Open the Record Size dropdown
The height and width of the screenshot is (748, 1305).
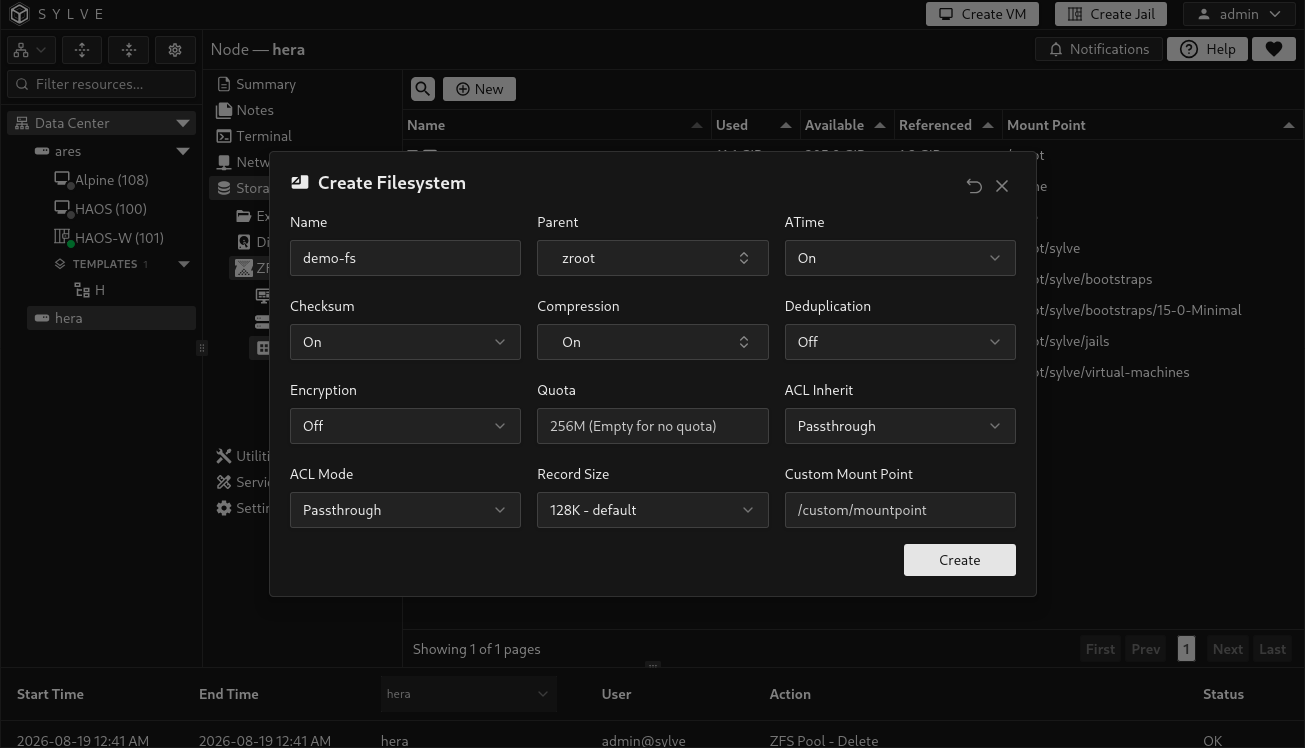[653, 510]
